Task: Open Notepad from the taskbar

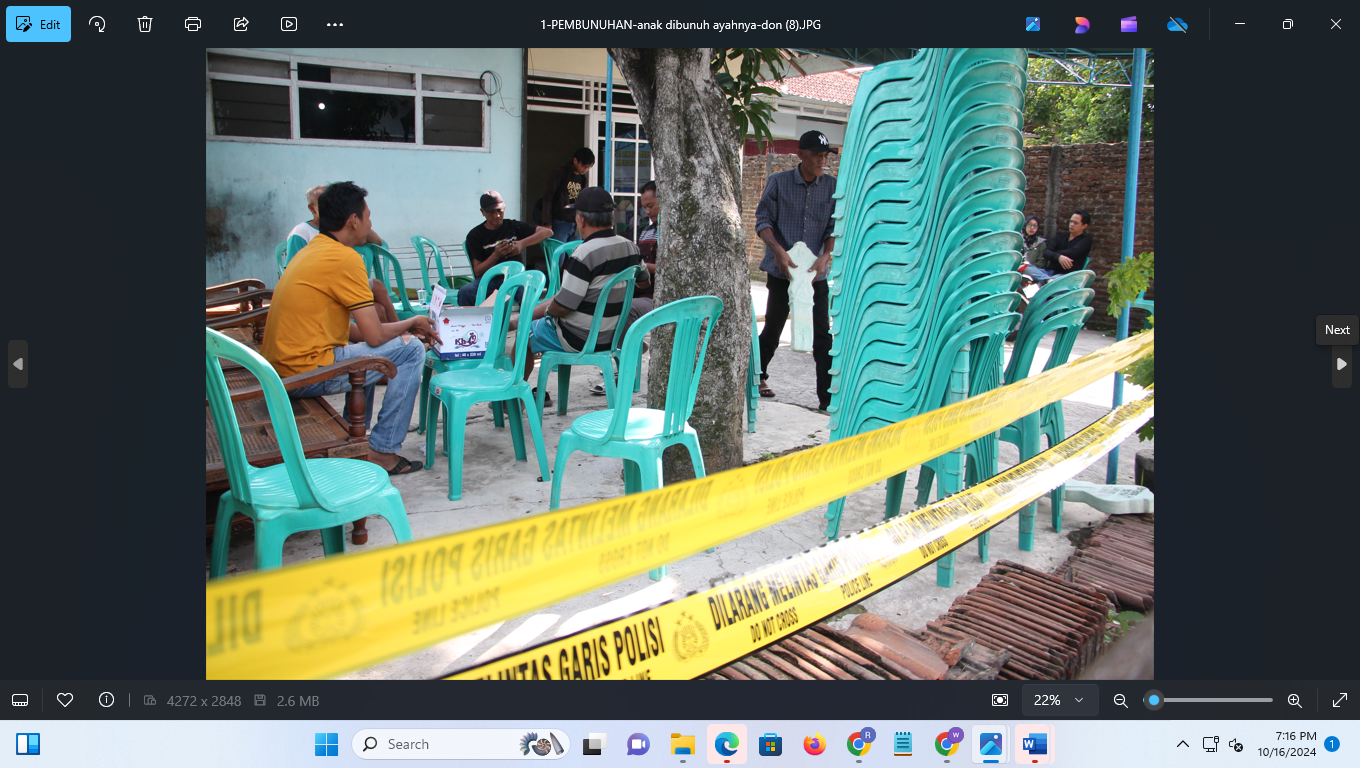Action: pyautogui.click(x=903, y=744)
